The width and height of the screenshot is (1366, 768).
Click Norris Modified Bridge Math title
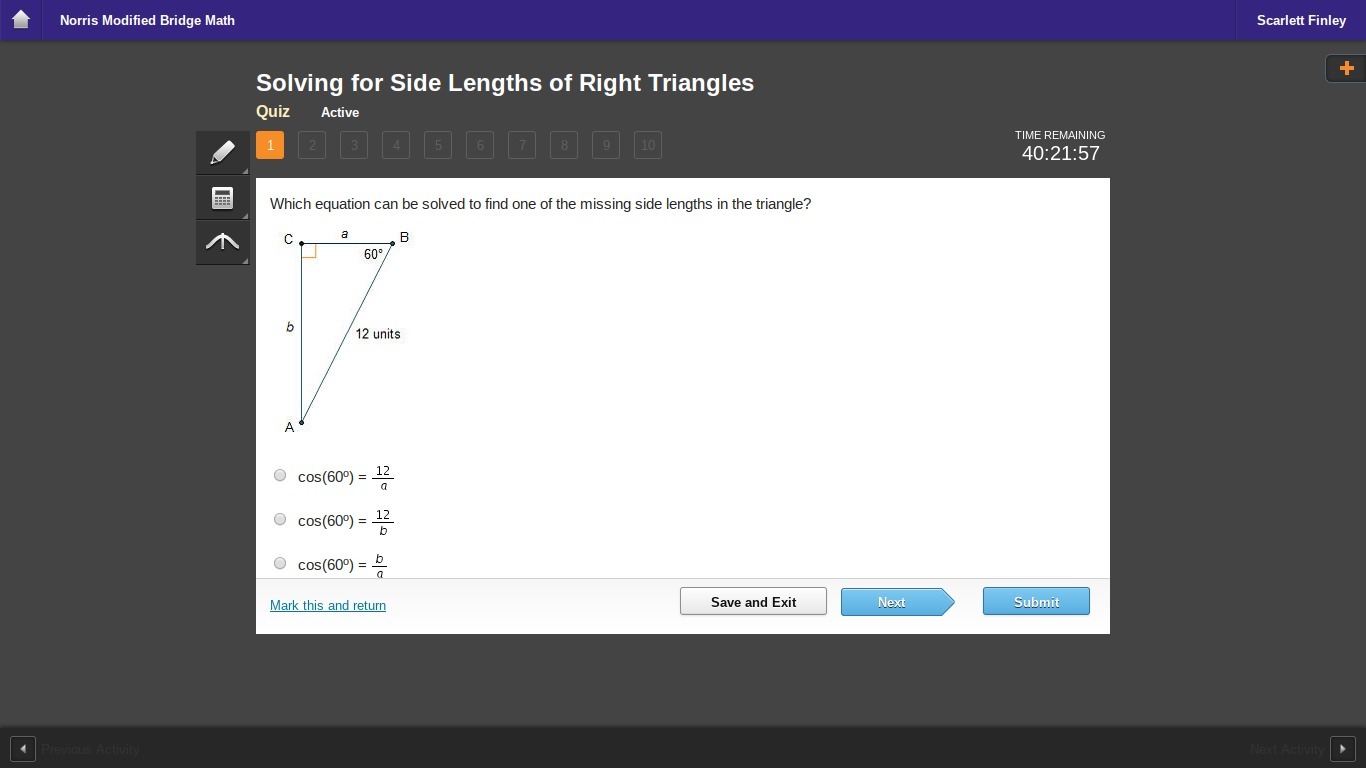(147, 20)
